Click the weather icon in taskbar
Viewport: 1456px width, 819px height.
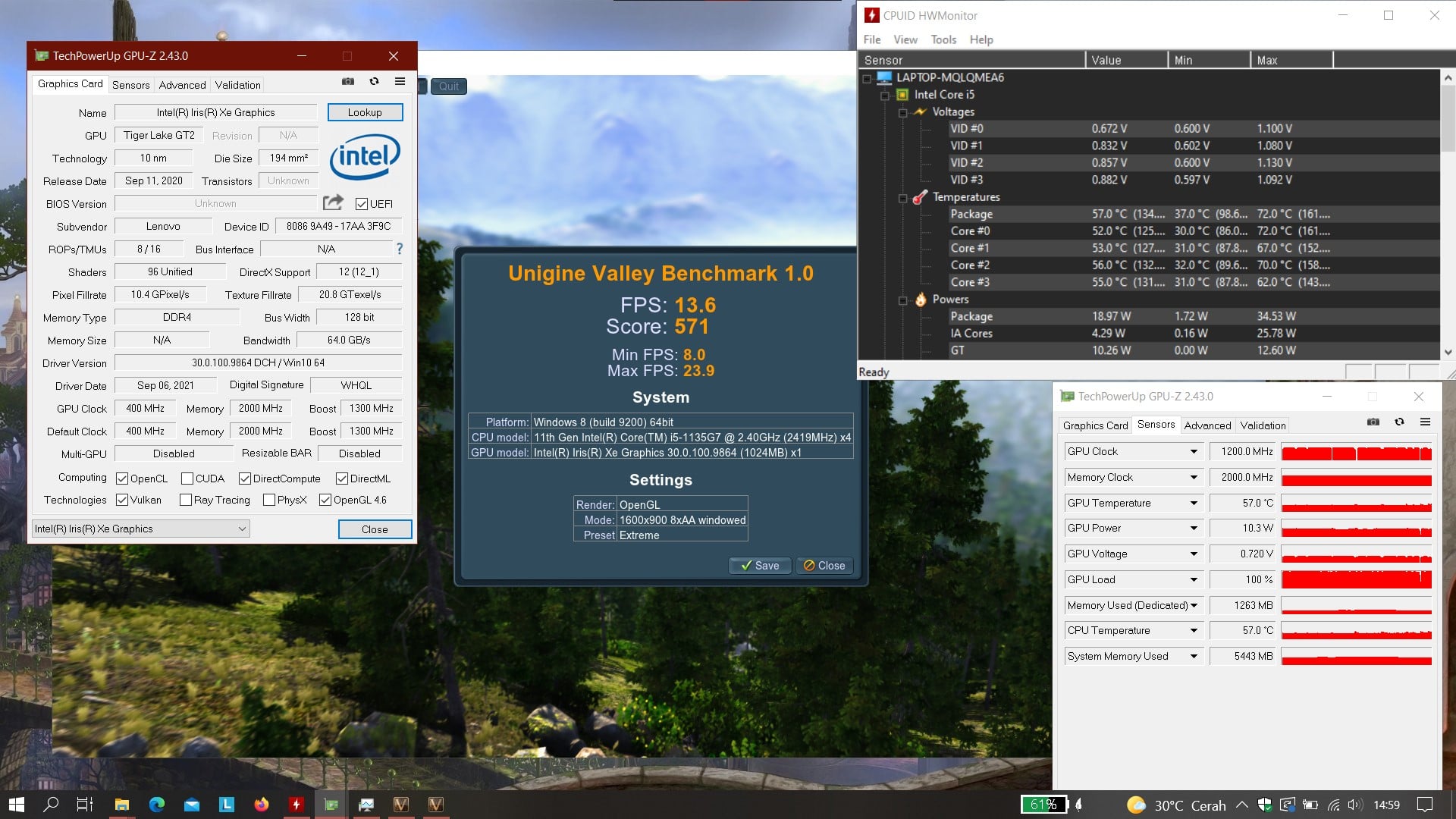pos(1136,805)
